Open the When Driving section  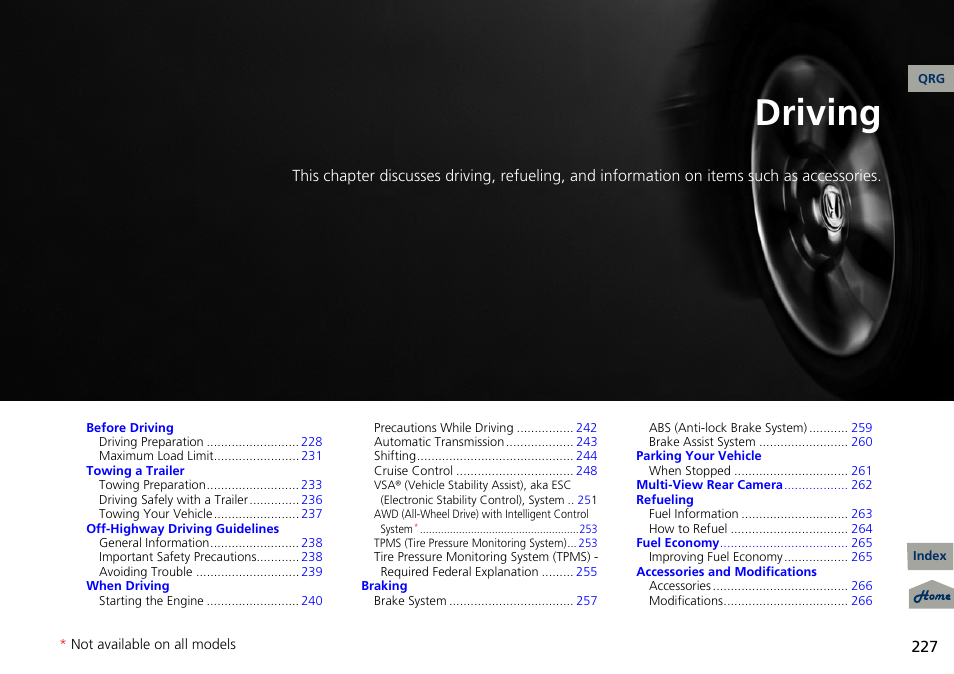pos(128,586)
